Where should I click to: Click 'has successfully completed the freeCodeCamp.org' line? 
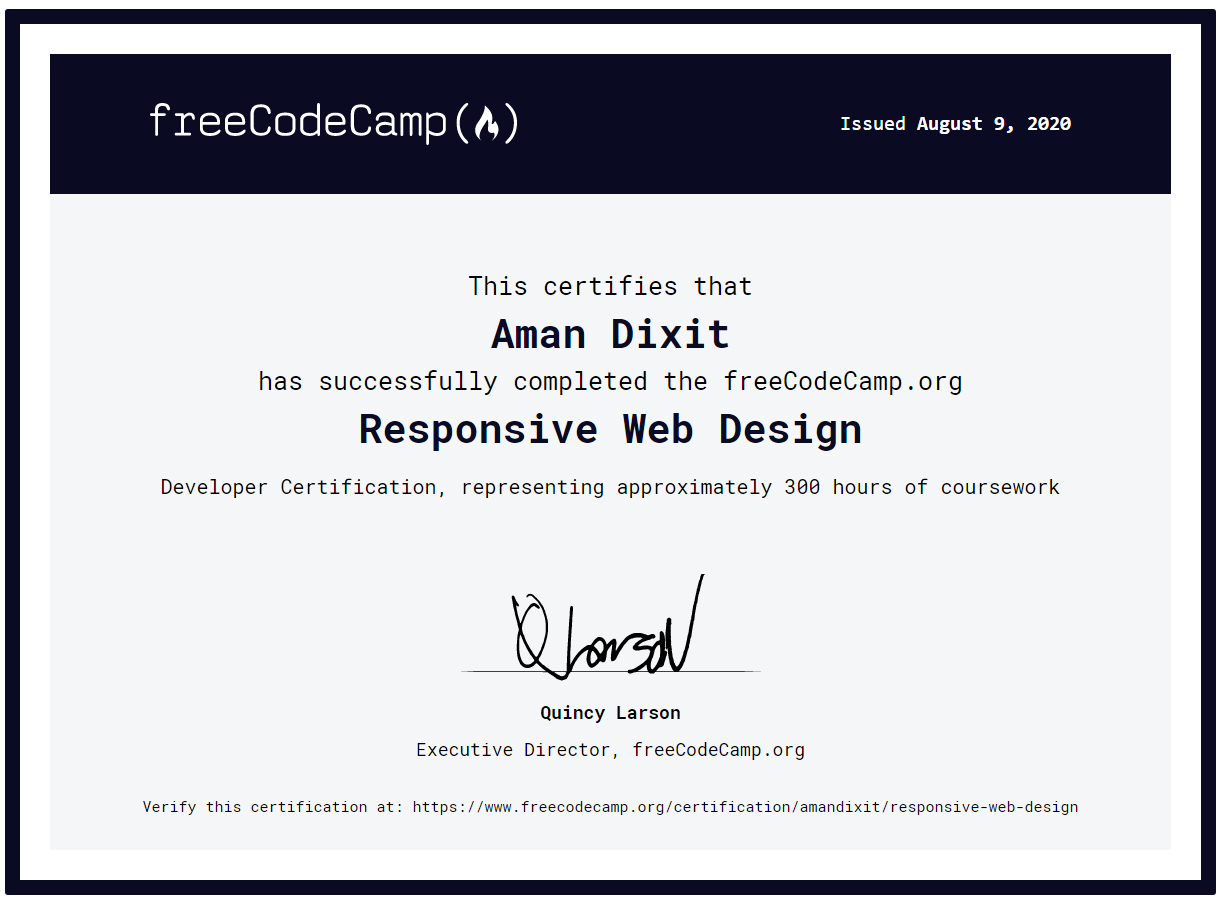(x=610, y=382)
